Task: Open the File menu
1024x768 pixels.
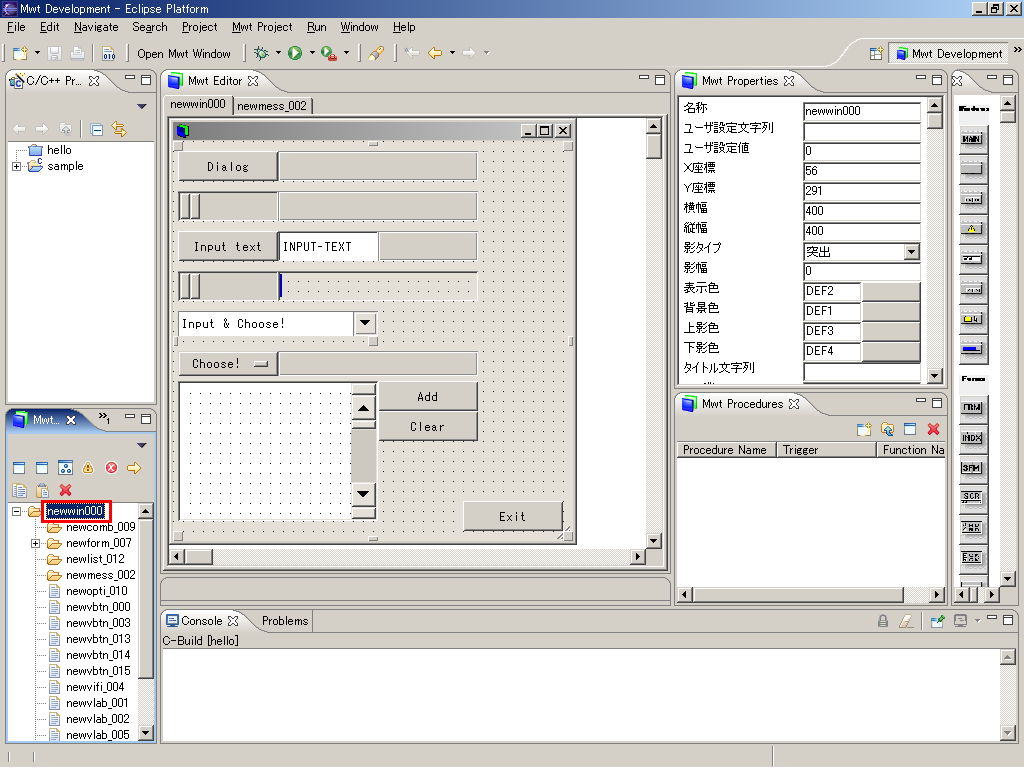Action: point(16,27)
